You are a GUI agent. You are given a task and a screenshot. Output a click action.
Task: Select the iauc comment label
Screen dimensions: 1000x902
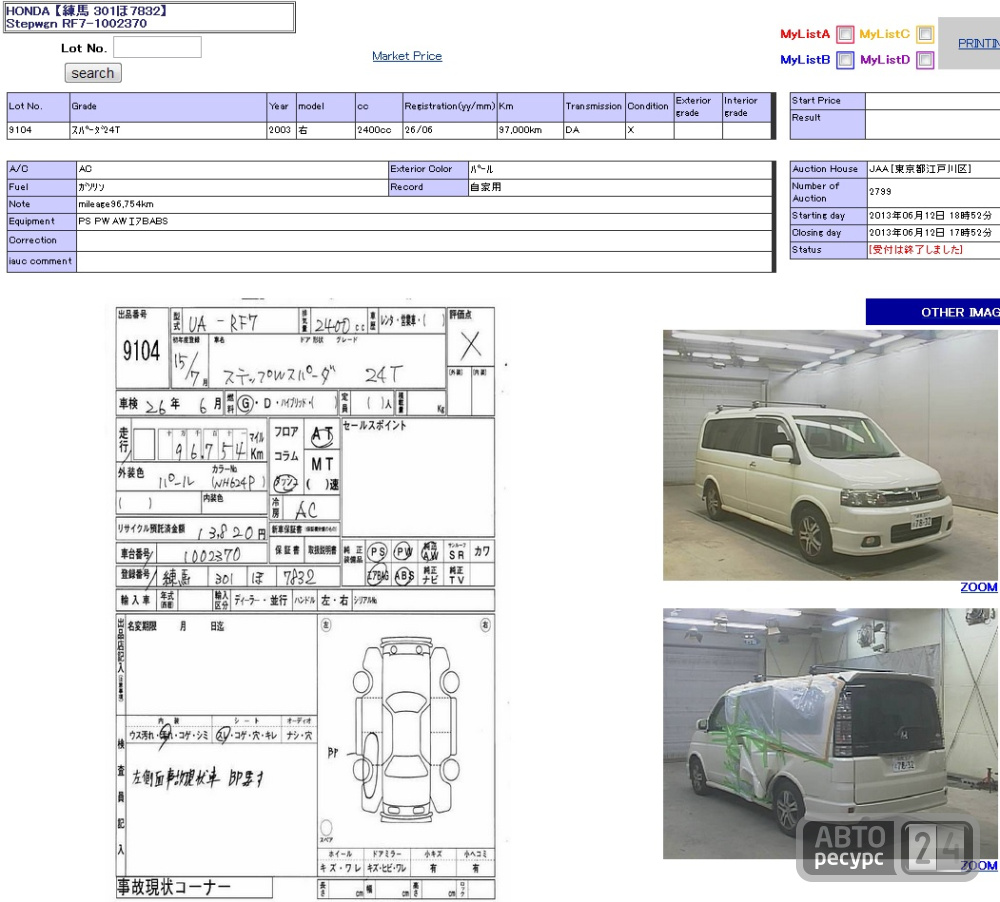(40, 261)
